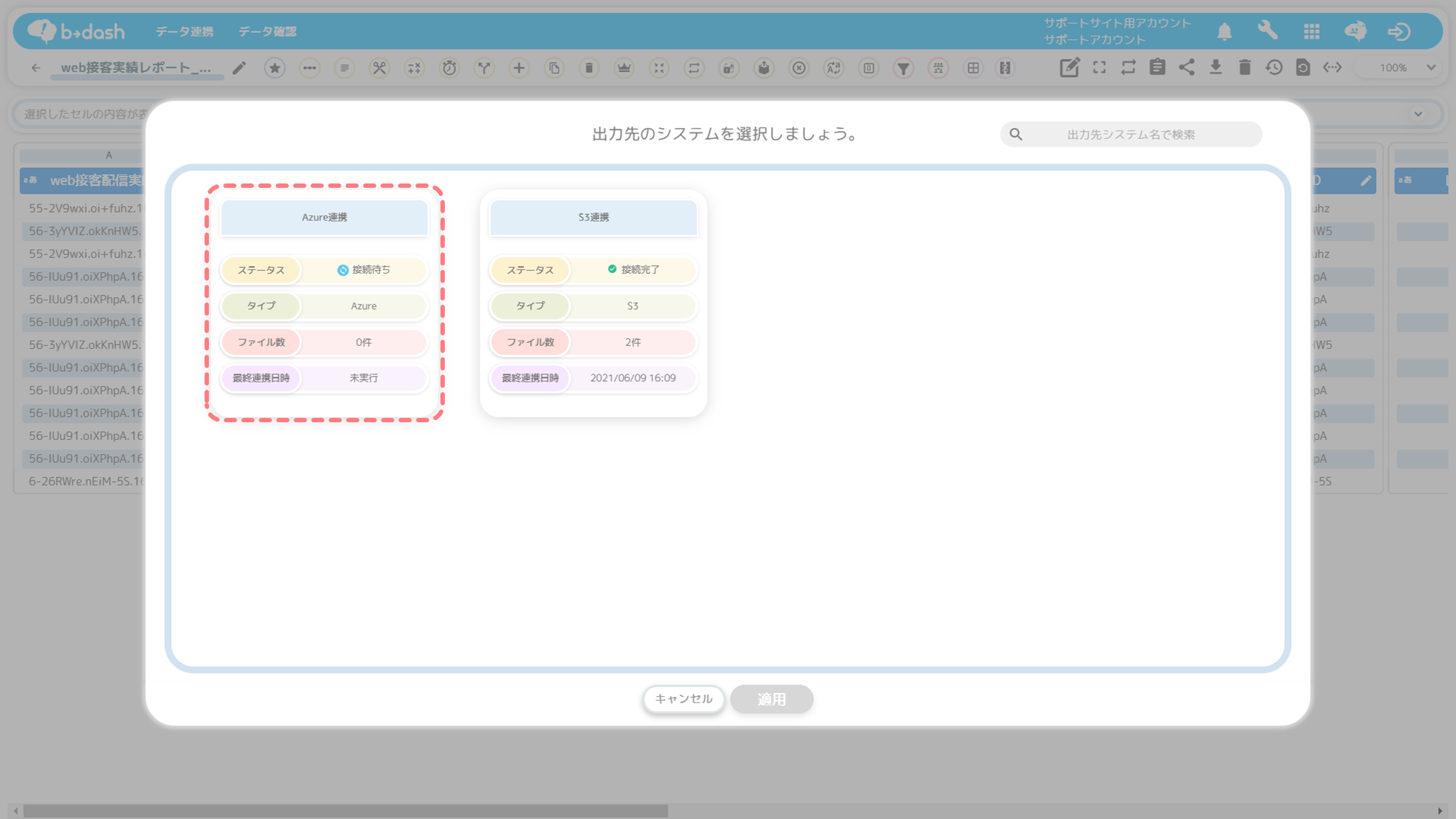Select the Azure連携 output system card
The width and height of the screenshot is (1456, 819).
tap(325, 303)
